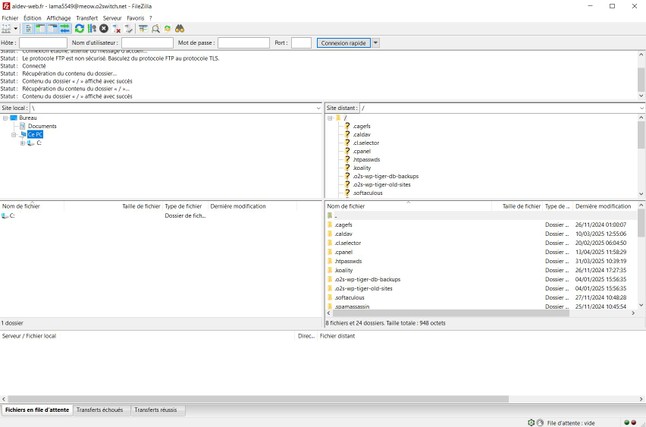Open the Site Manager icon
Viewport: 646px width, 427px height.
pos(6,28)
